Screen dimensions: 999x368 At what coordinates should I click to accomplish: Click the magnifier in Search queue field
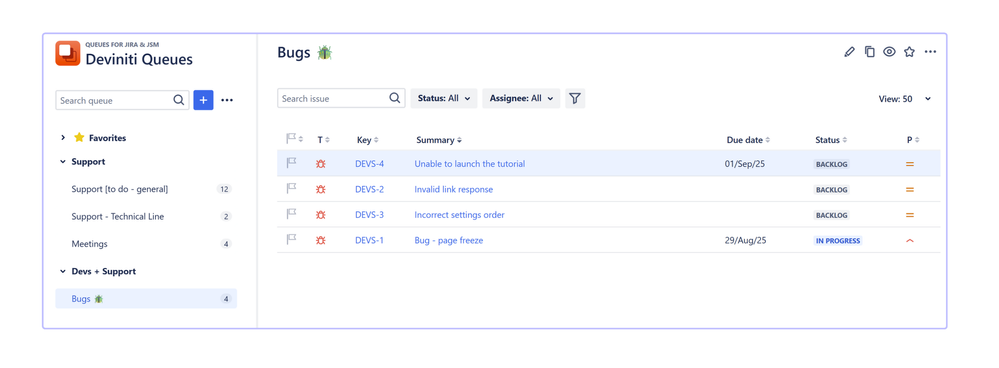click(x=179, y=100)
